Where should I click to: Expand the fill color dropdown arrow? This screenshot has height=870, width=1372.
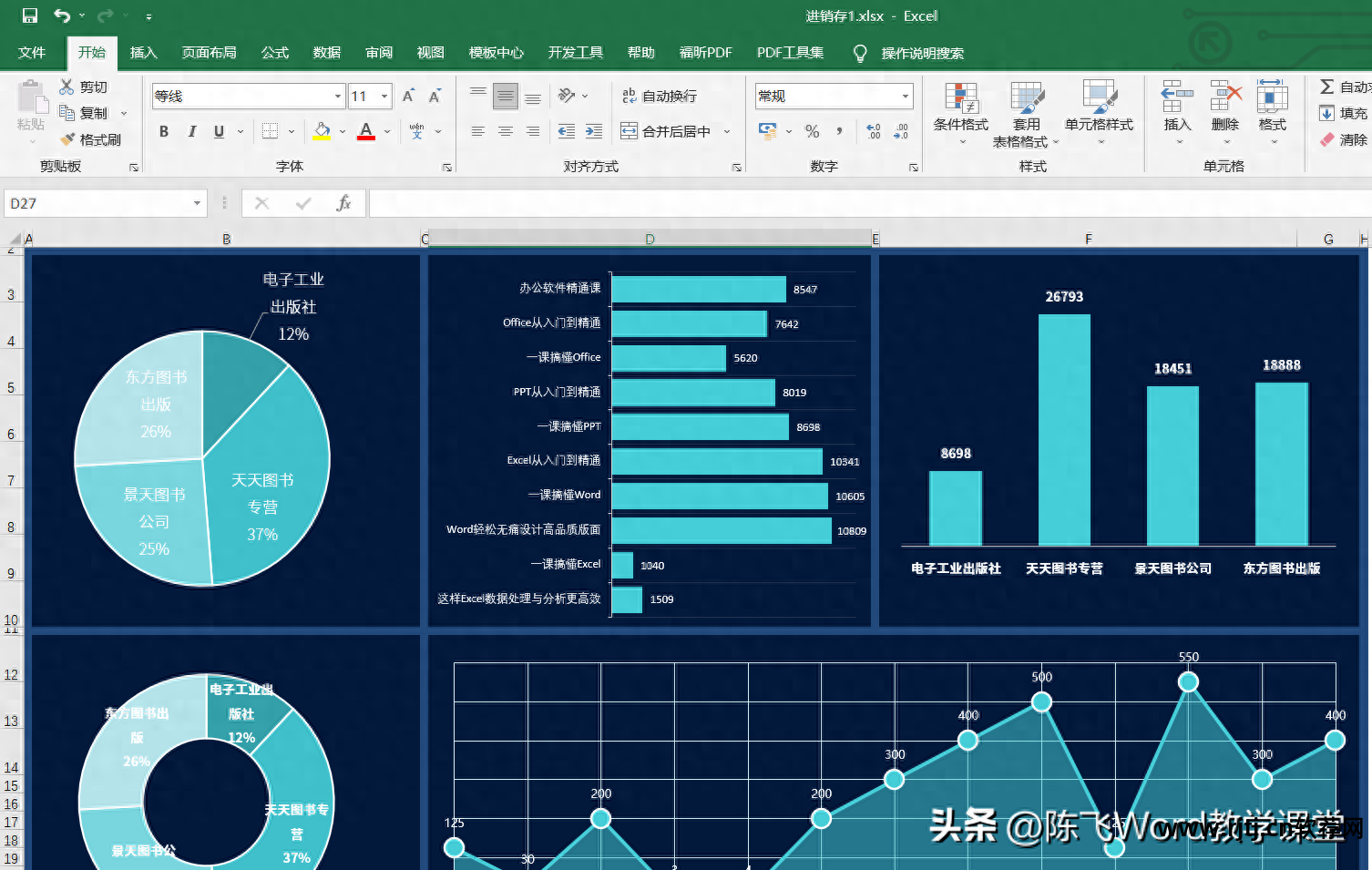(x=343, y=131)
